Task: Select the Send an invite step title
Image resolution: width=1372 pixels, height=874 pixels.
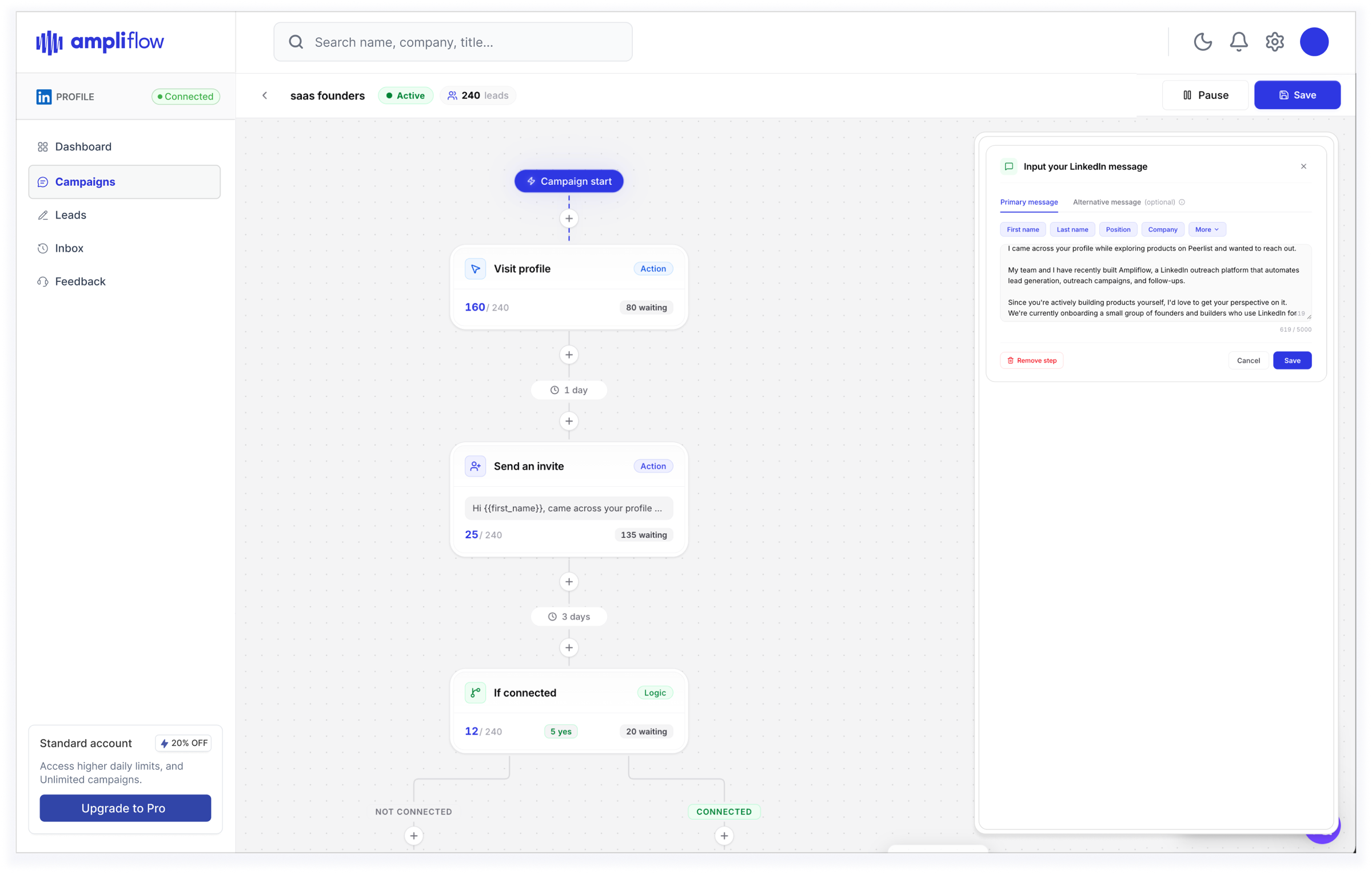Action: point(529,466)
